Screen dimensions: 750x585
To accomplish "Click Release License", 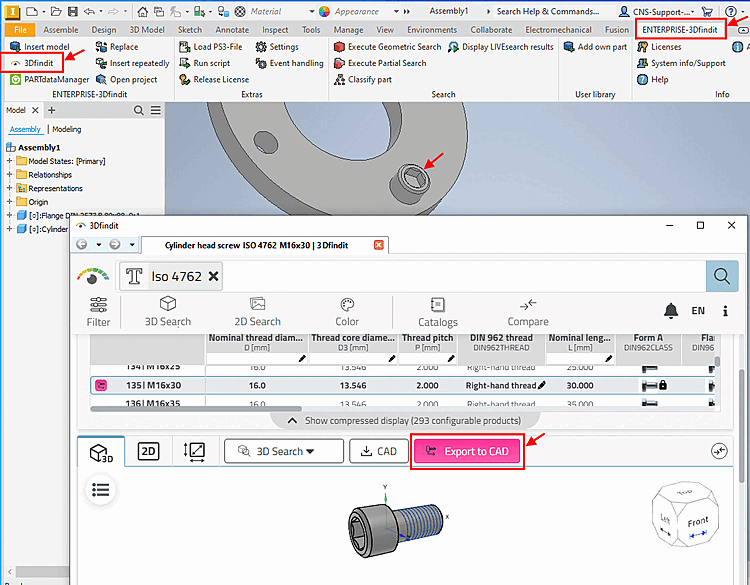I will pyautogui.click(x=214, y=79).
